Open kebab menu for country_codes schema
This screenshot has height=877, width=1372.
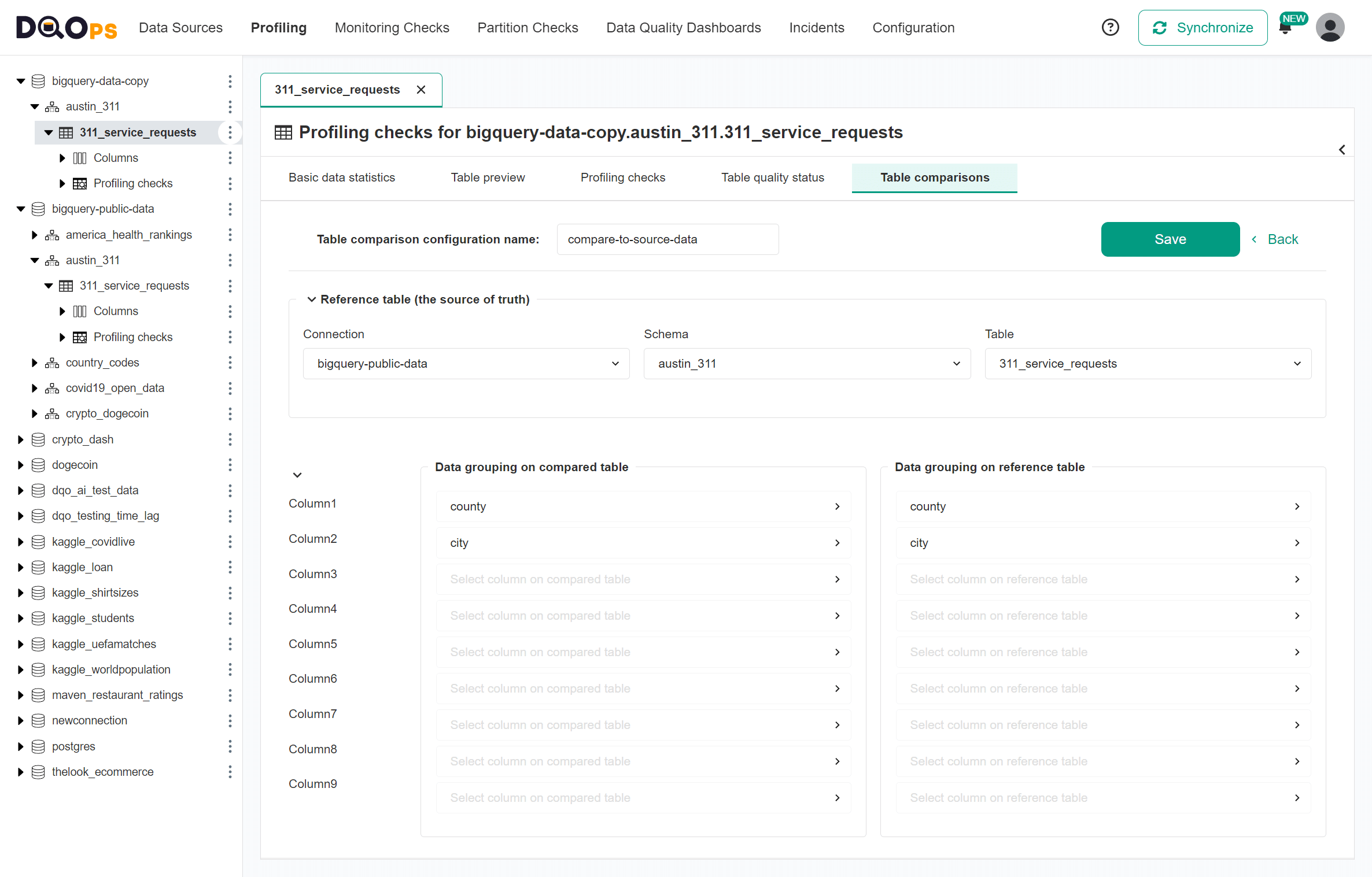pyautogui.click(x=230, y=362)
